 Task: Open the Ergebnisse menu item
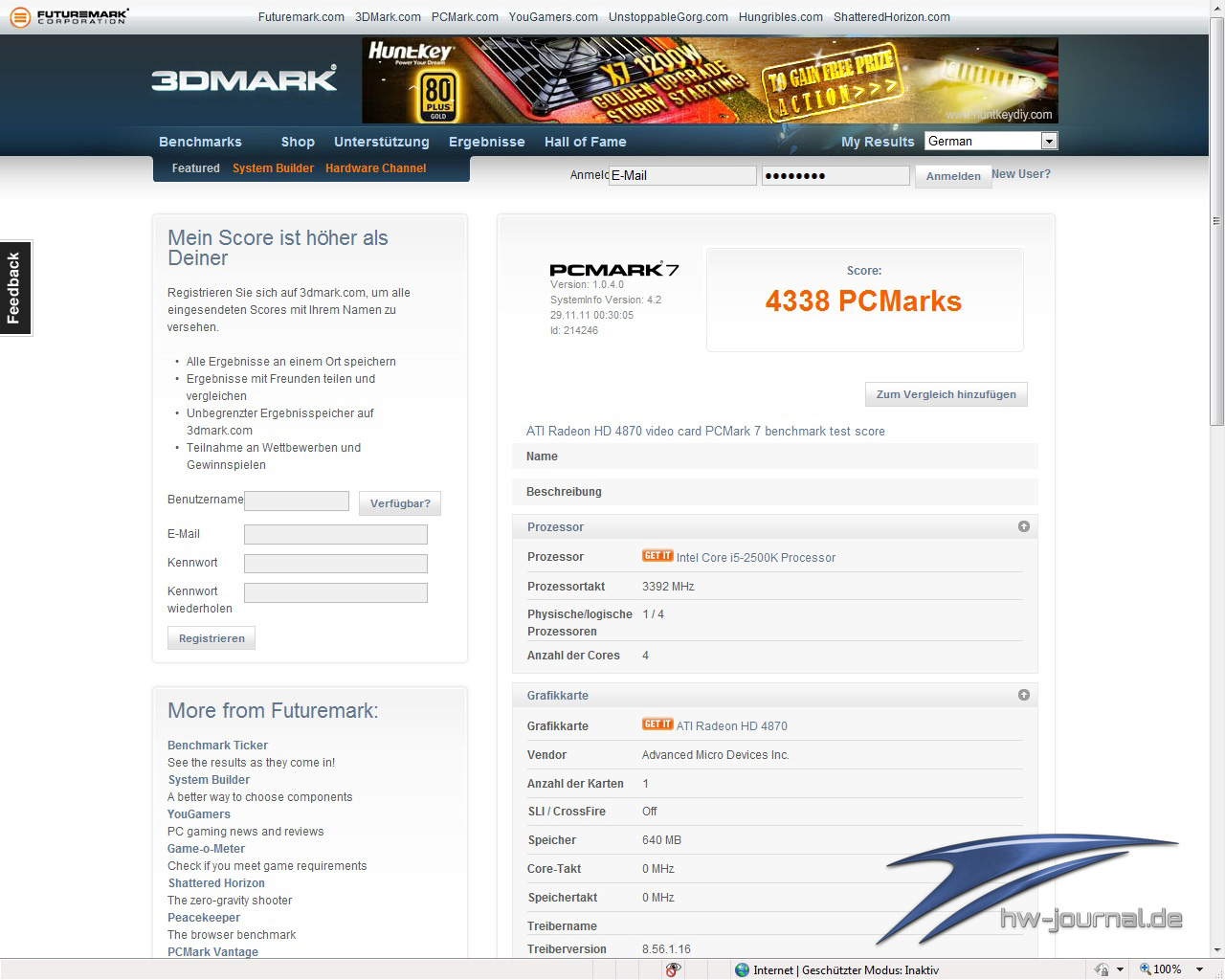click(487, 142)
